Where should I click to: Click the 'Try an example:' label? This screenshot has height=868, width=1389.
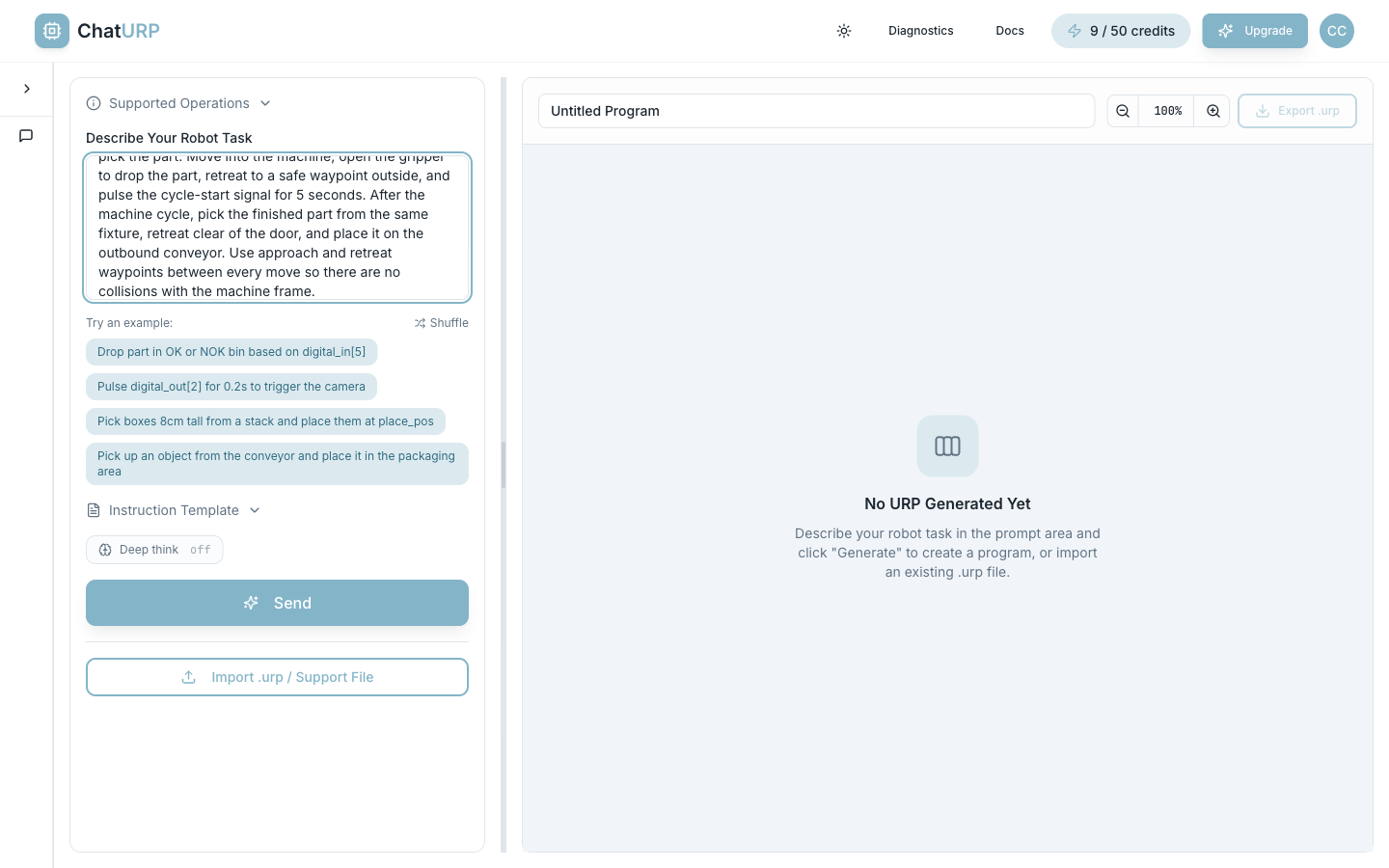[129, 323]
